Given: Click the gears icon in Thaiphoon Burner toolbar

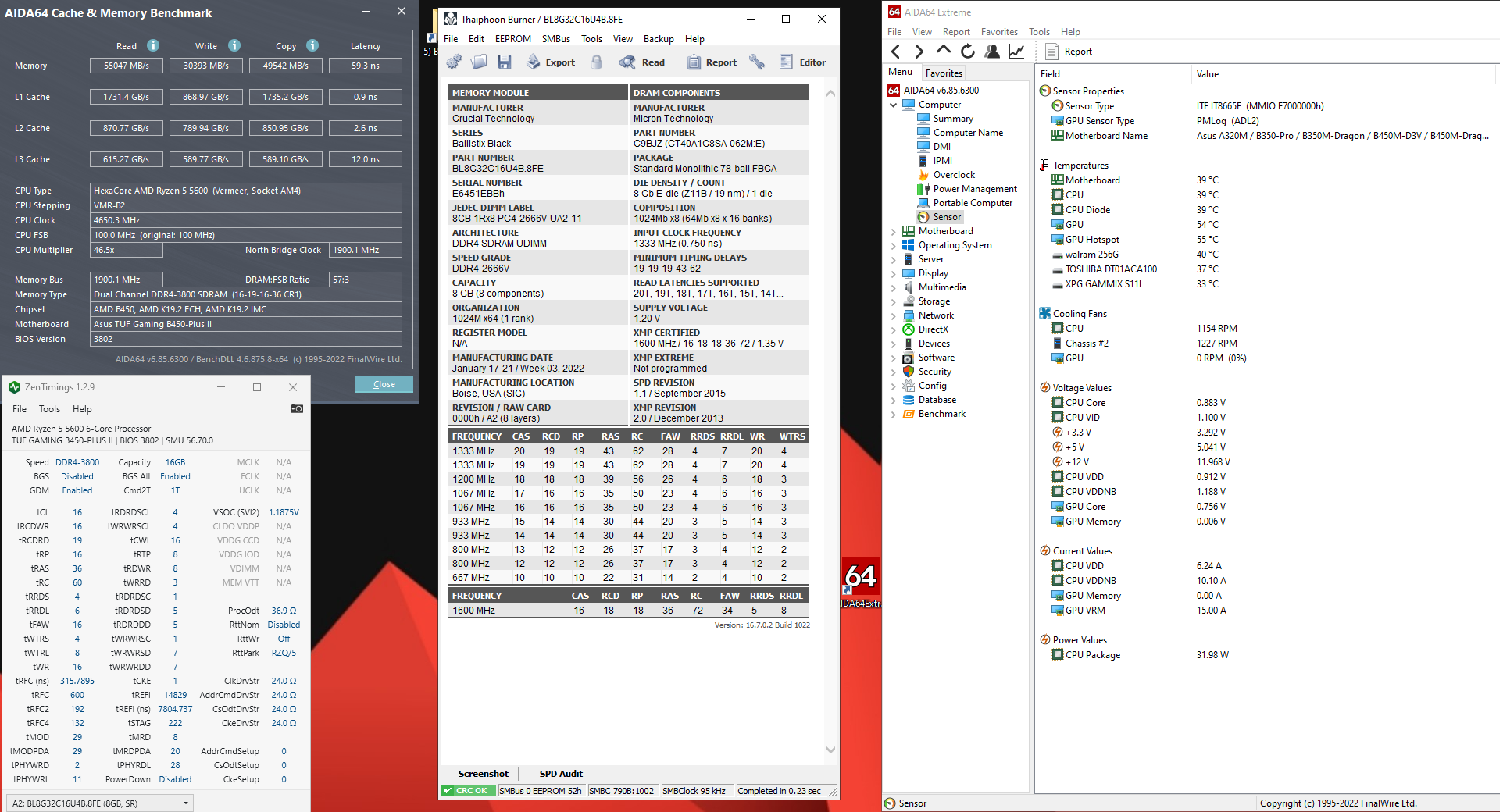Looking at the screenshot, I should [x=454, y=62].
